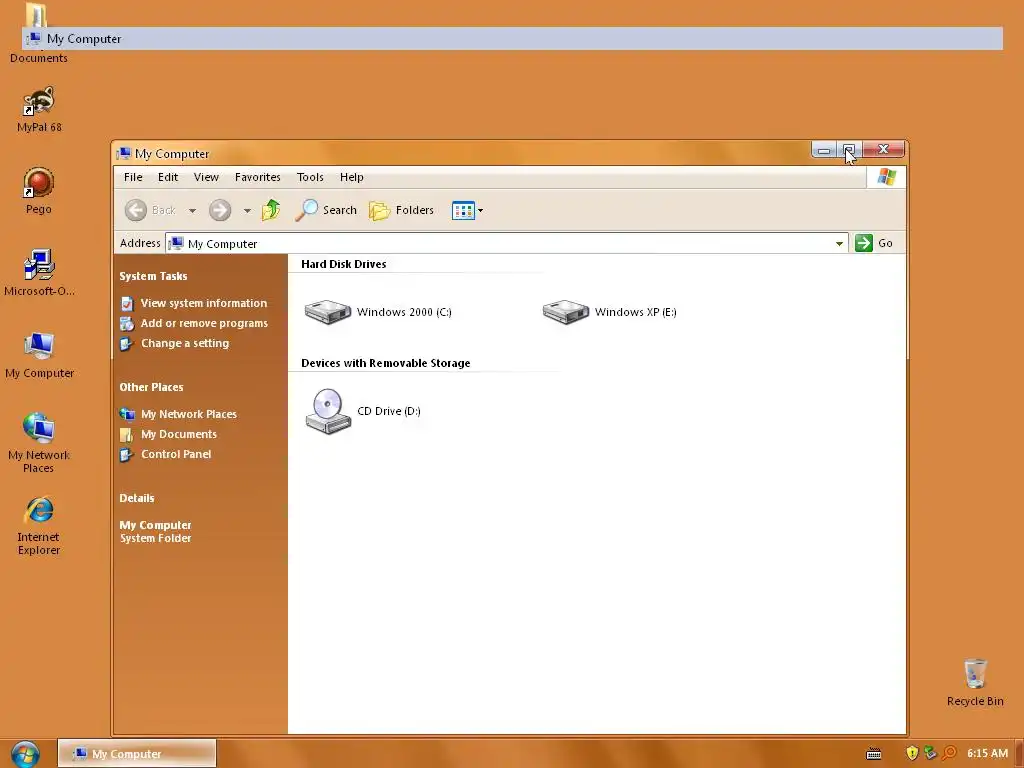Select the CD Drive (D:) icon

coord(328,411)
